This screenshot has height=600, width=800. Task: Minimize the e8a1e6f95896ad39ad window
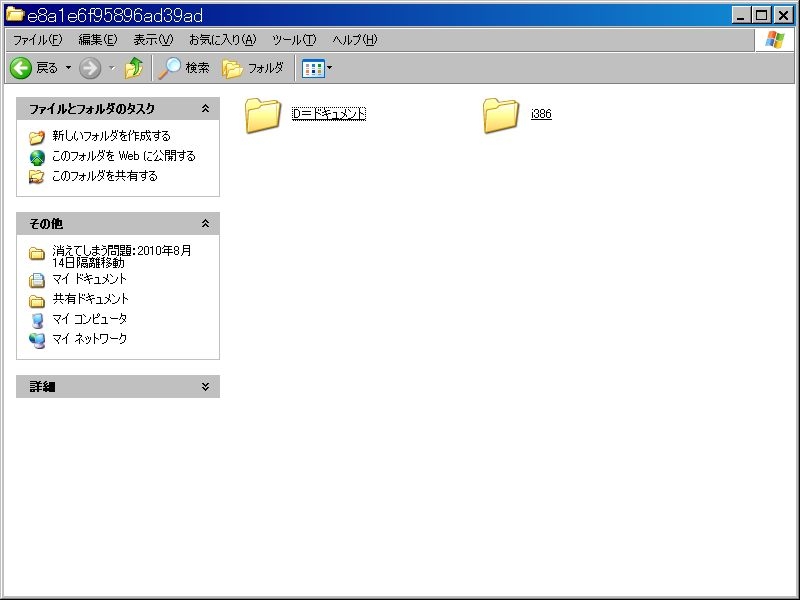pos(741,15)
